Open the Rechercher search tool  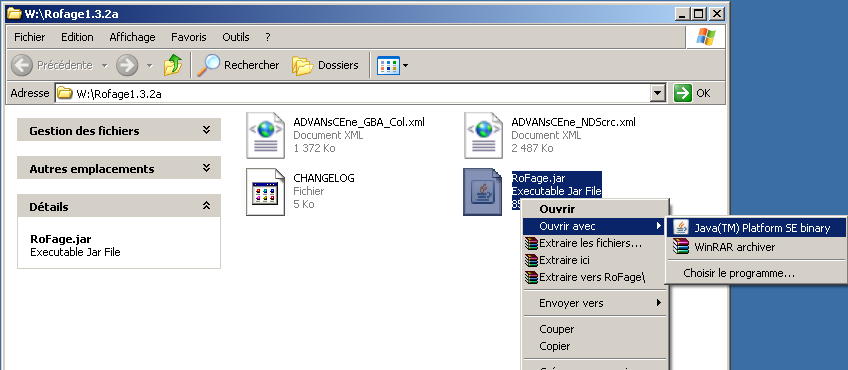click(238, 65)
